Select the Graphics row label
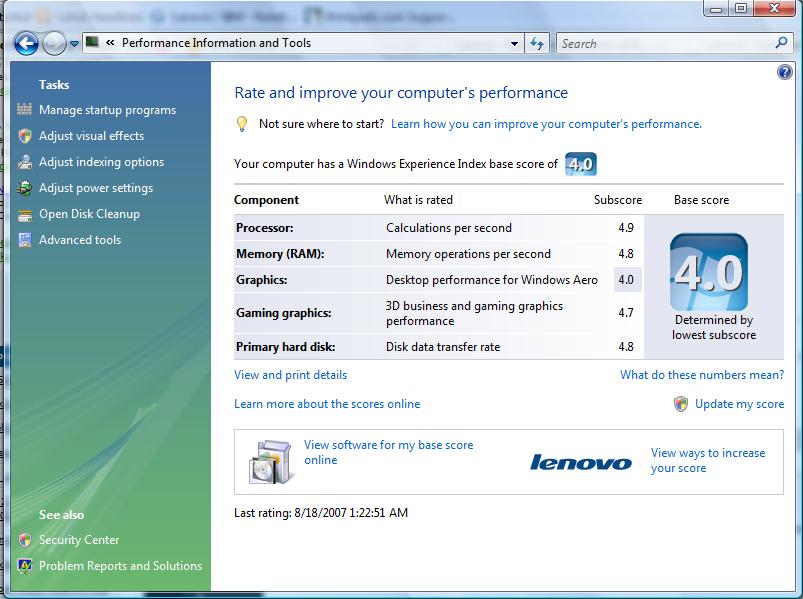The width and height of the screenshot is (803, 599). click(261, 280)
